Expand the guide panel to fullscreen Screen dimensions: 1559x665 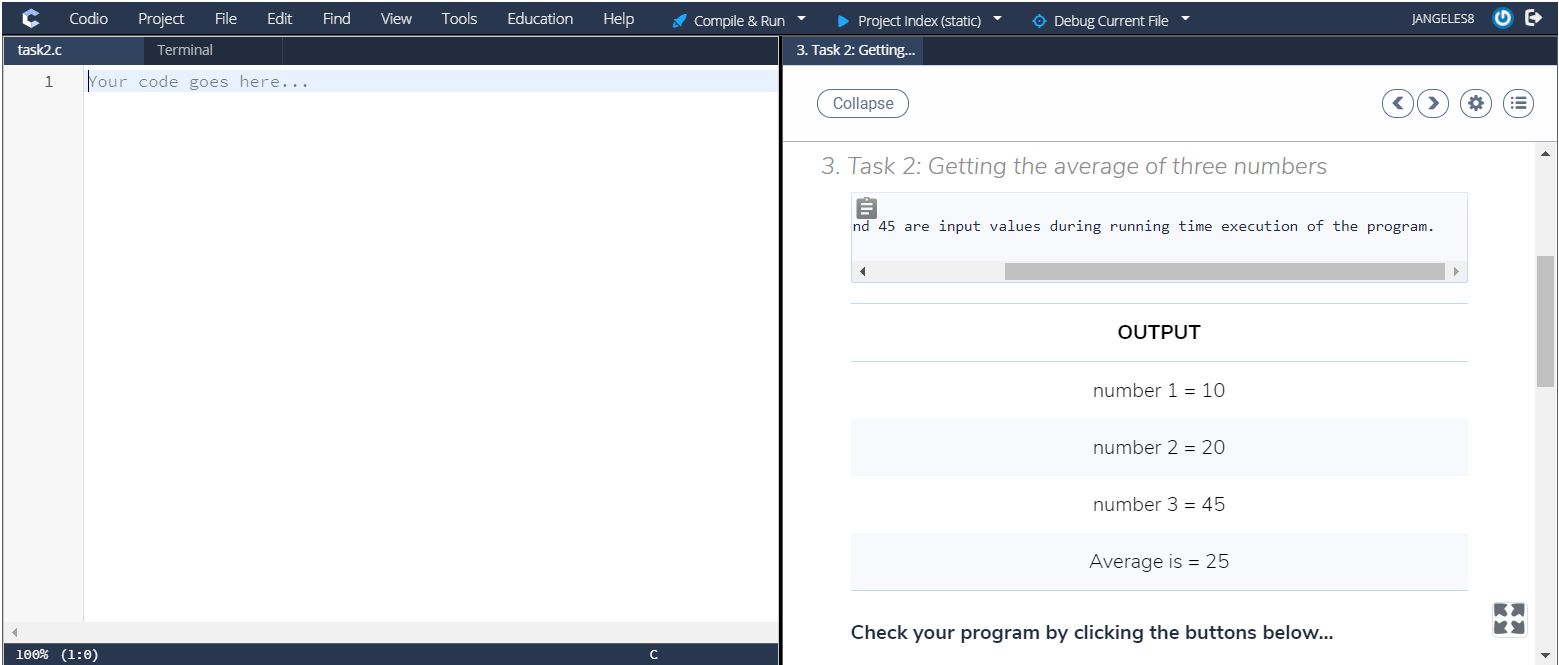(1508, 619)
